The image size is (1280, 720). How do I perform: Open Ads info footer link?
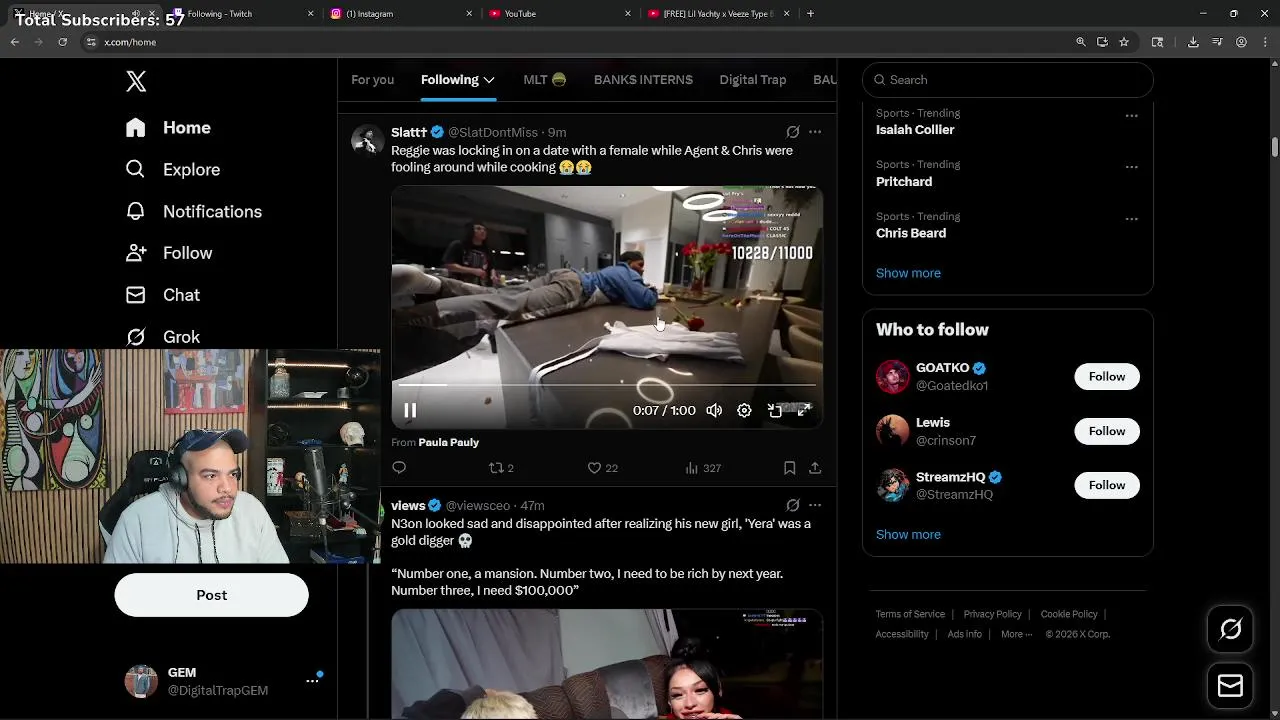964,634
